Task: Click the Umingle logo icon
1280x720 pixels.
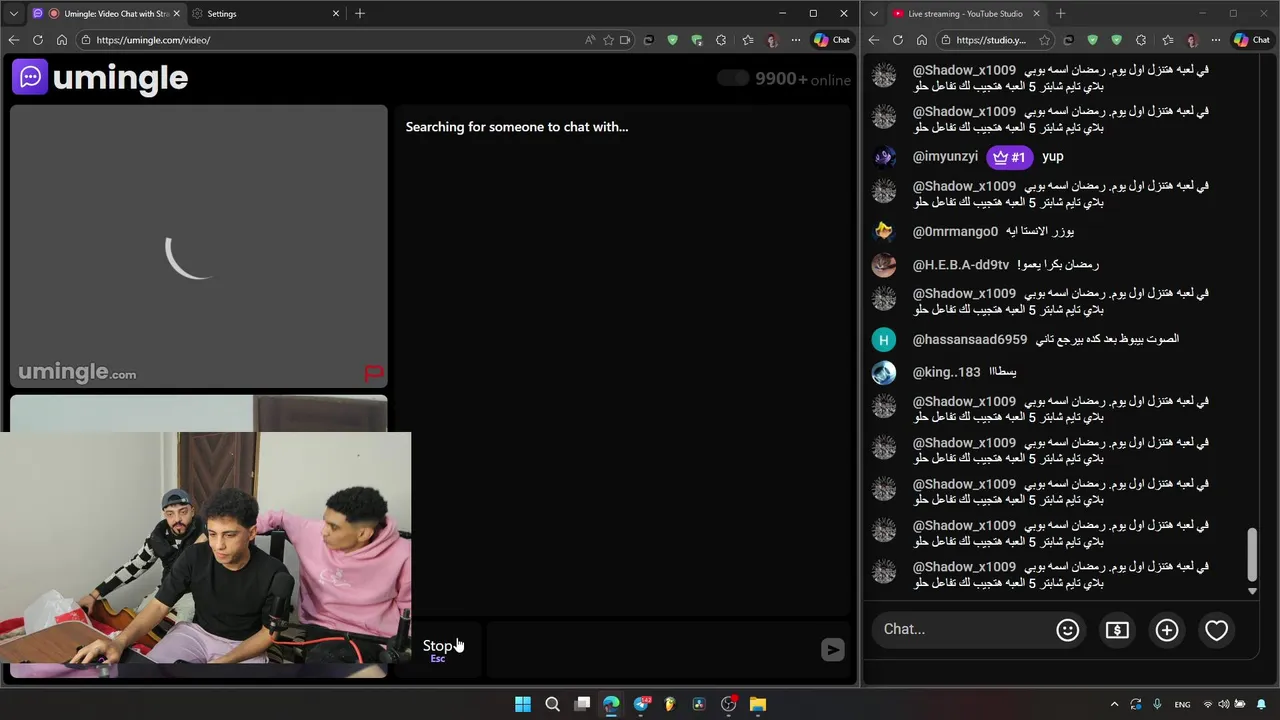Action: coord(30,77)
